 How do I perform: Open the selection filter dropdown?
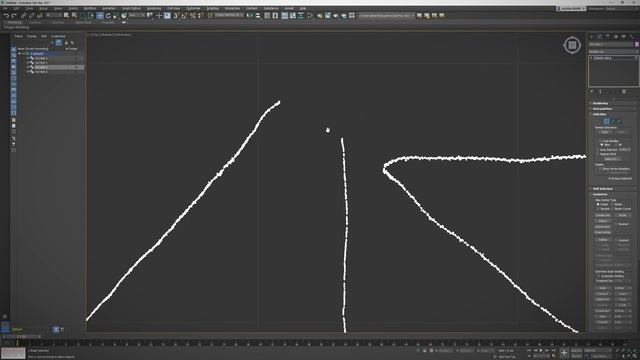(55, 16)
